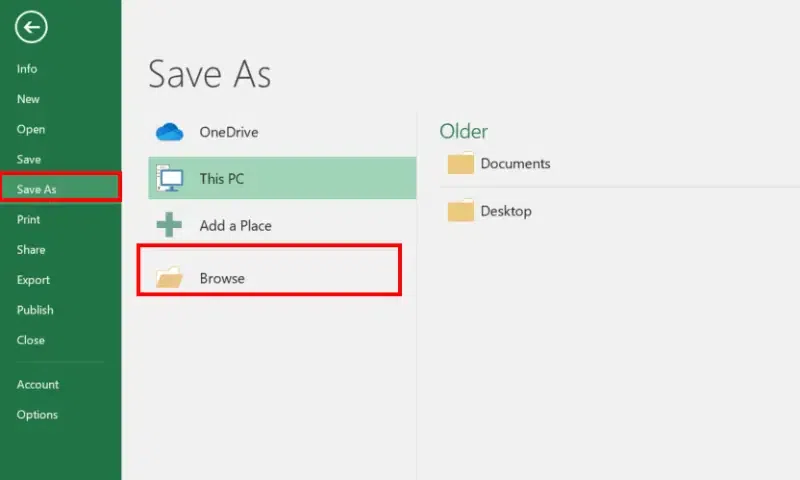Select the OneDrive label
Viewport: 800px width, 480px height.
click(x=229, y=132)
